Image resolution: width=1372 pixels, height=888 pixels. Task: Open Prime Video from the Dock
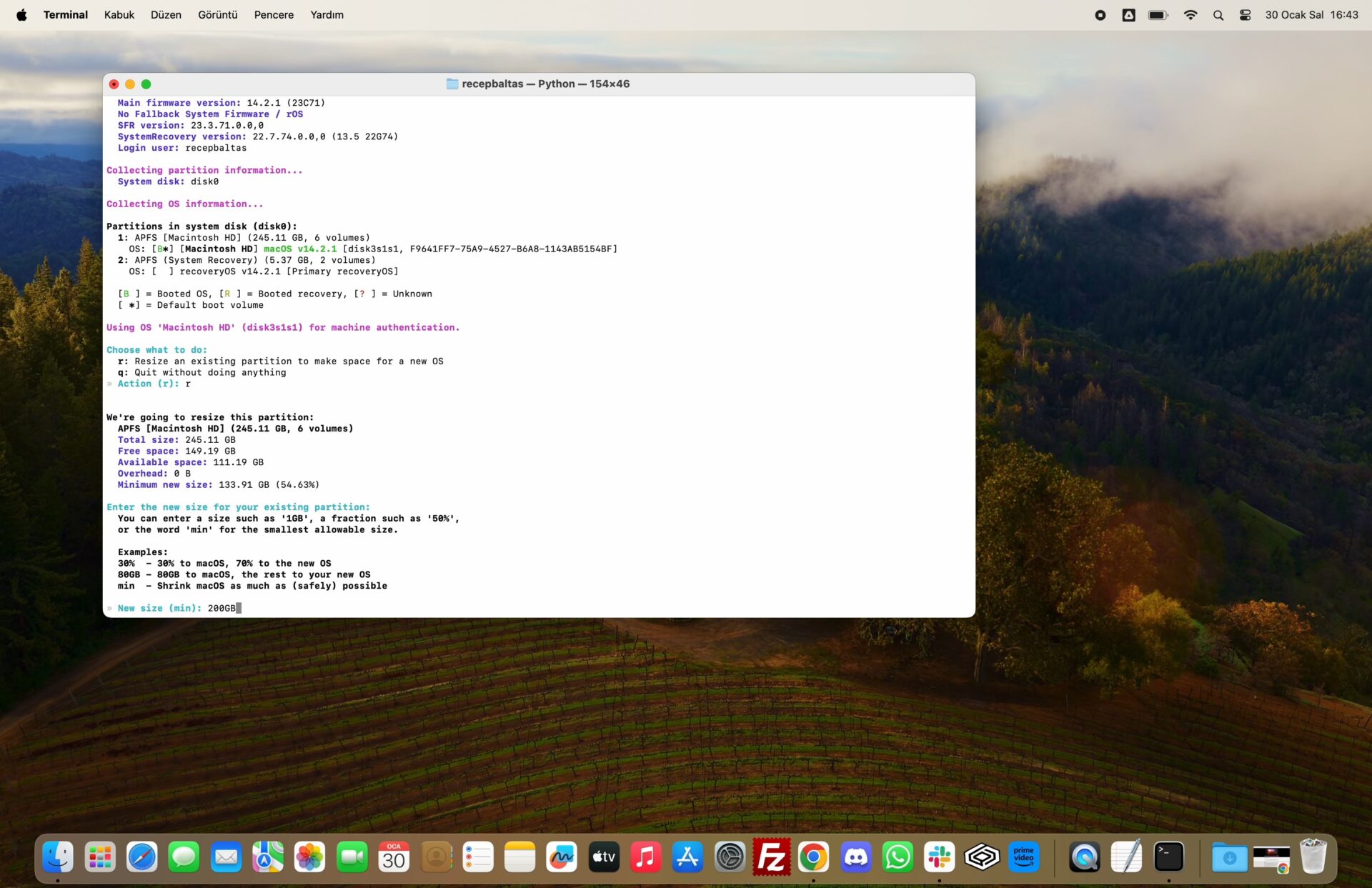pyautogui.click(x=1023, y=857)
